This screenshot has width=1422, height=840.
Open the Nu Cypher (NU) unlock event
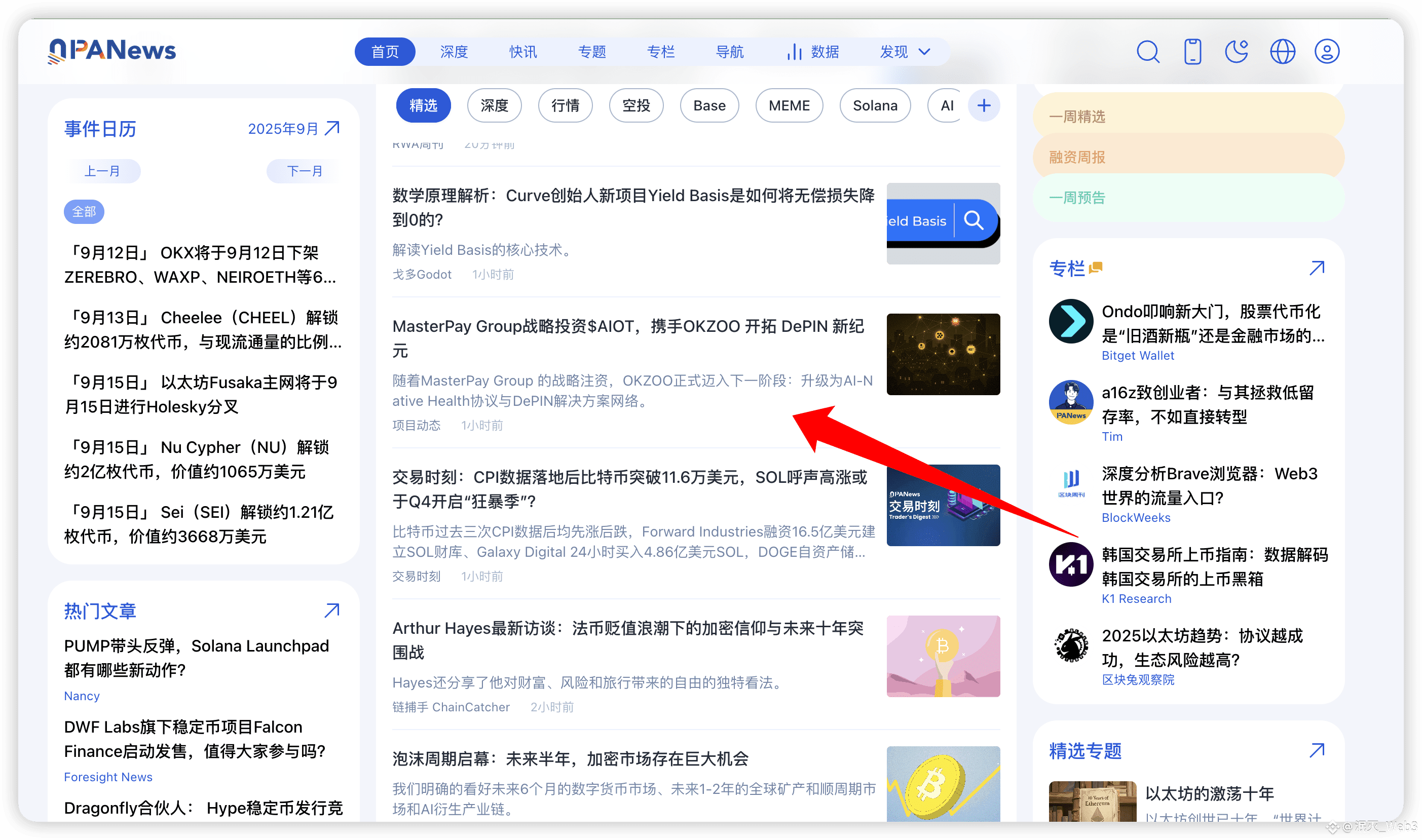(x=197, y=460)
